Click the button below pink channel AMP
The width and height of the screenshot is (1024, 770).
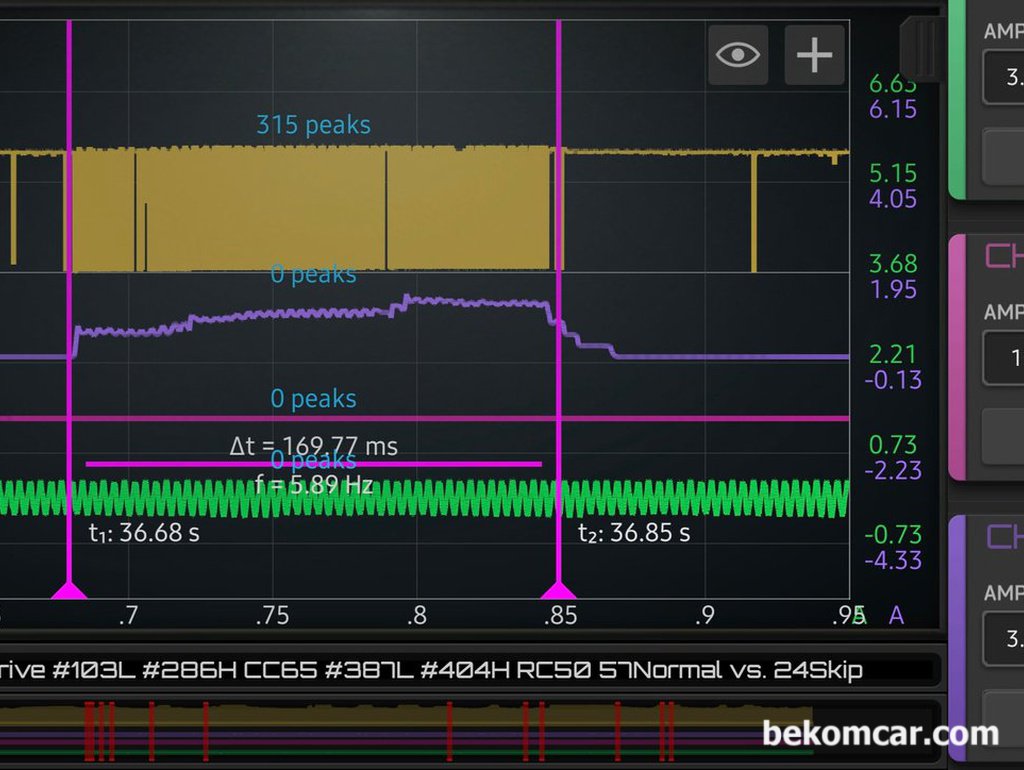pos(1004,436)
